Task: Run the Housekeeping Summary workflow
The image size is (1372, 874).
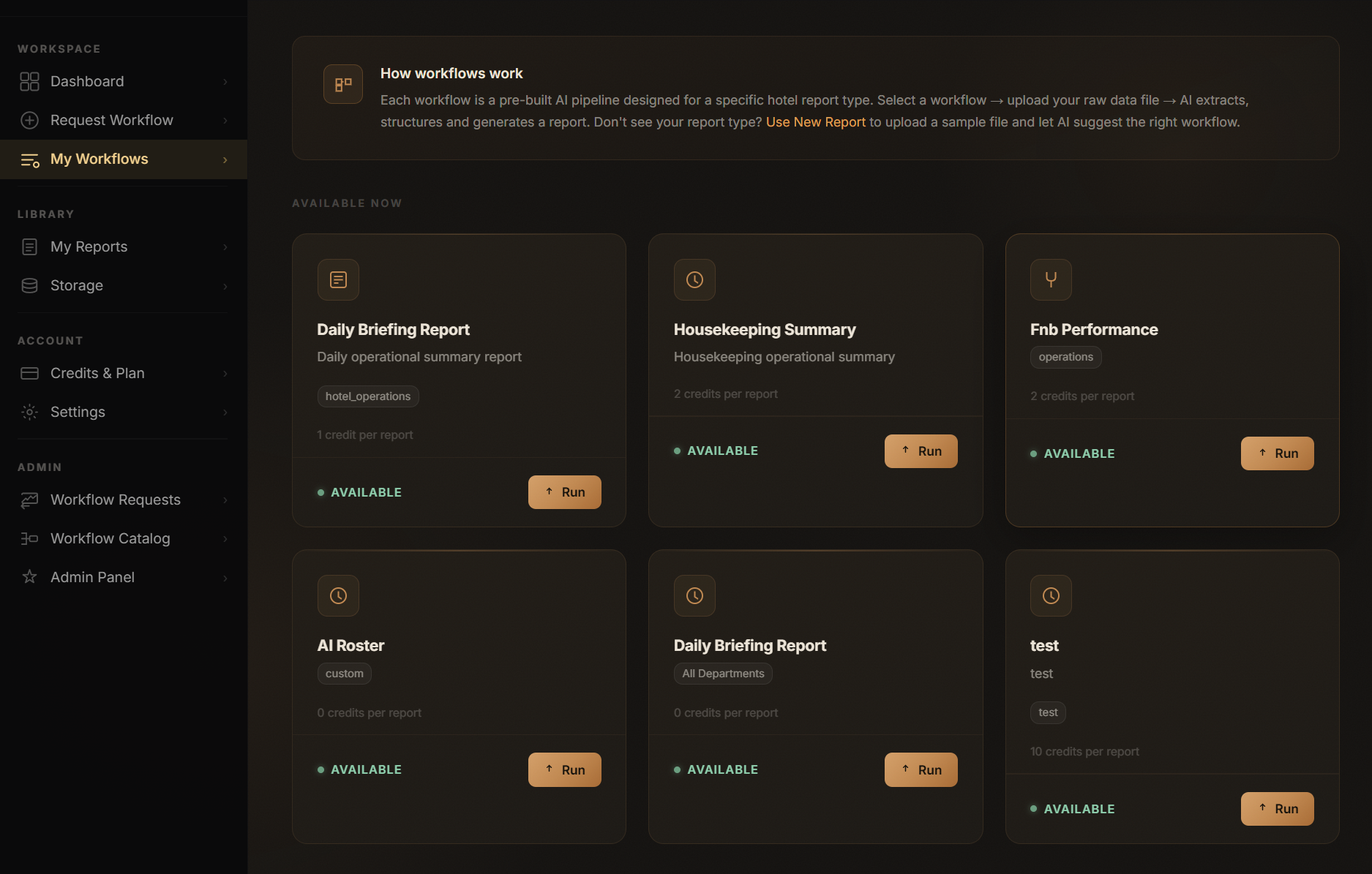Action: (921, 451)
